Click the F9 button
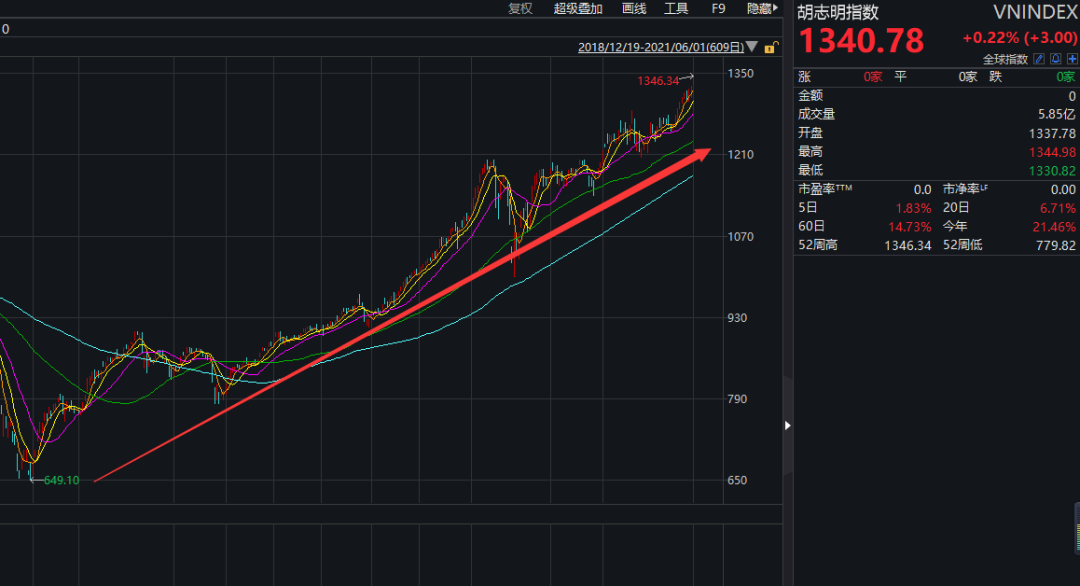This screenshot has width=1080, height=586. [718, 8]
